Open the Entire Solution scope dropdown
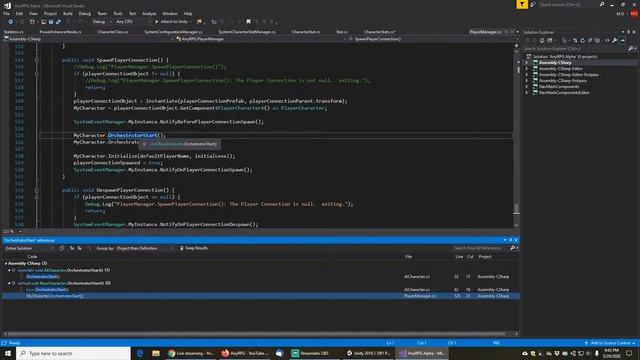This screenshot has width=640, height=360. coord(29,248)
